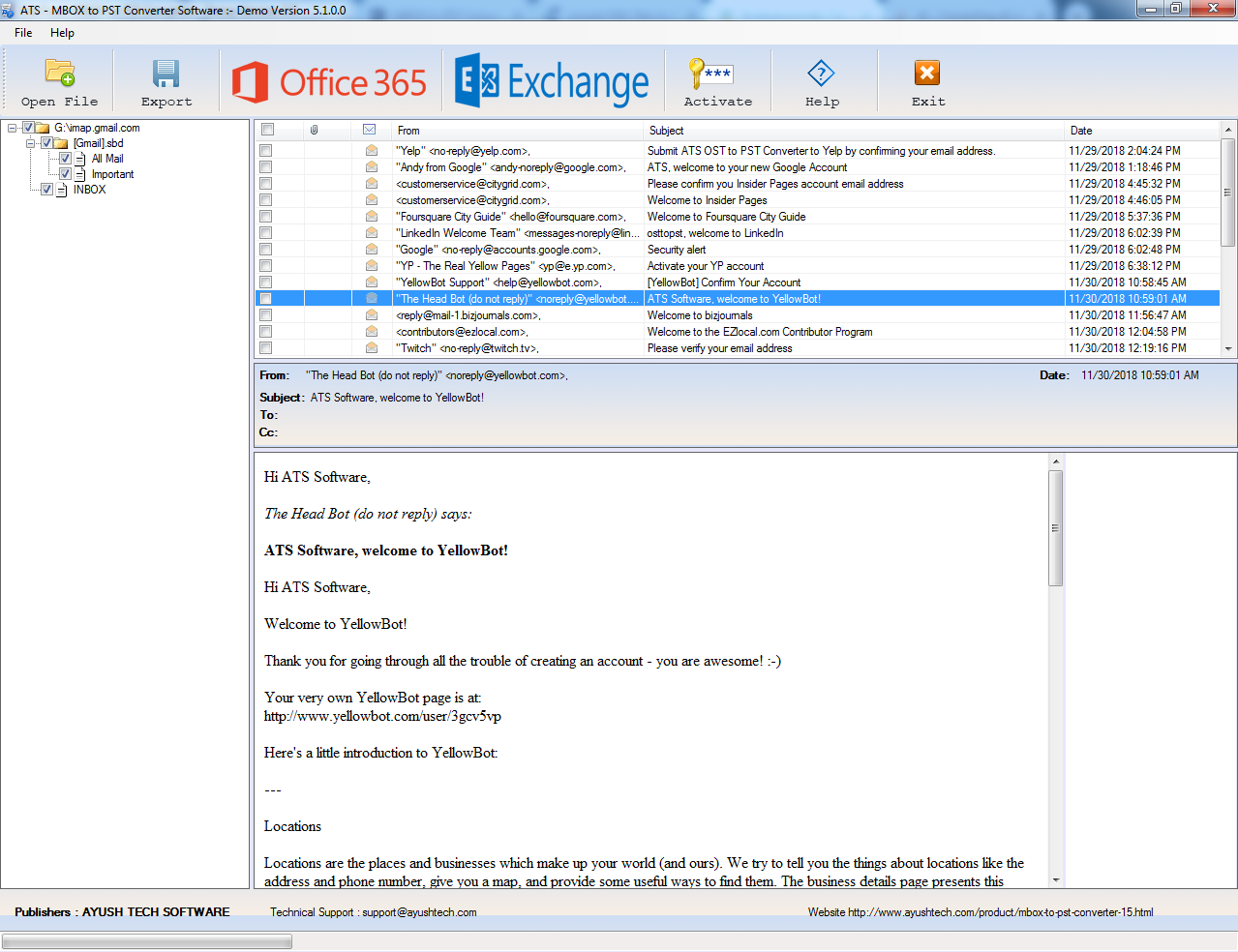Viewport: 1238px width, 952px height.
Task: Open the Exchange export option
Action: pos(553,81)
